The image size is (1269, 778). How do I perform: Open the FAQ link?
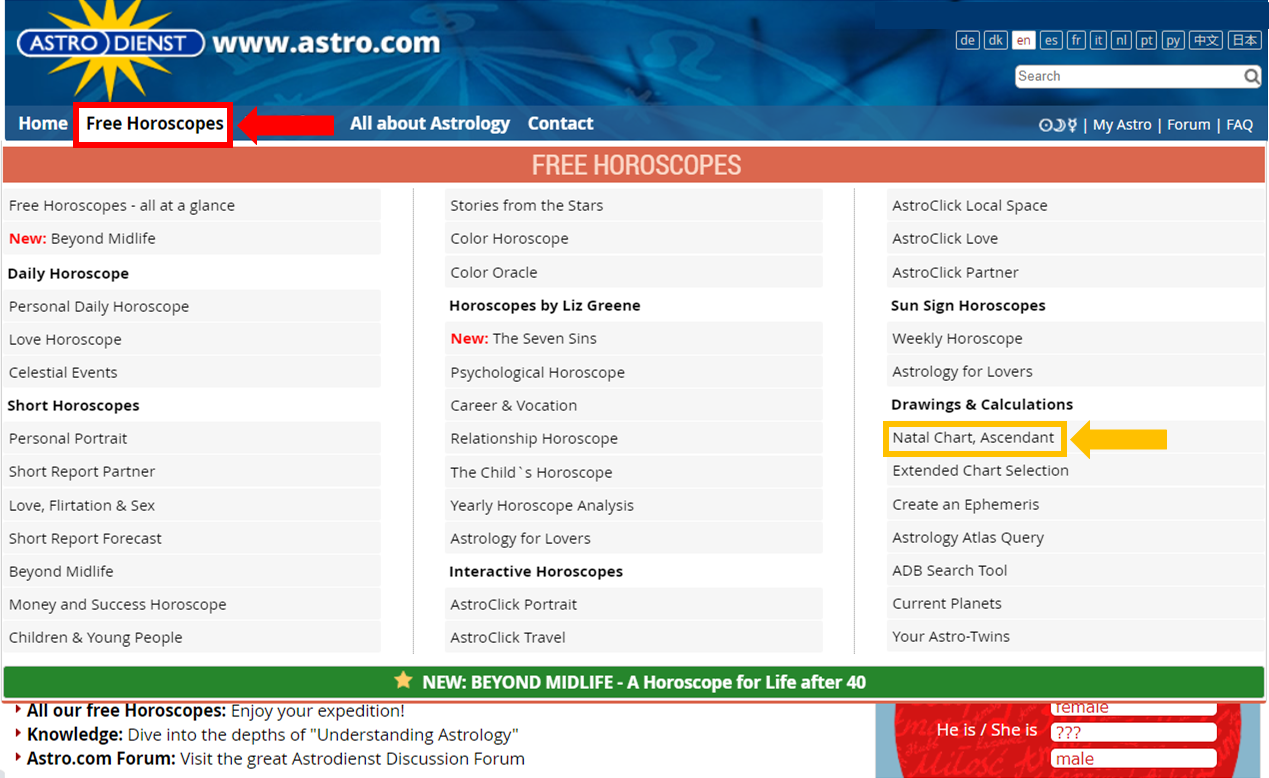click(x=1240, y=125)
